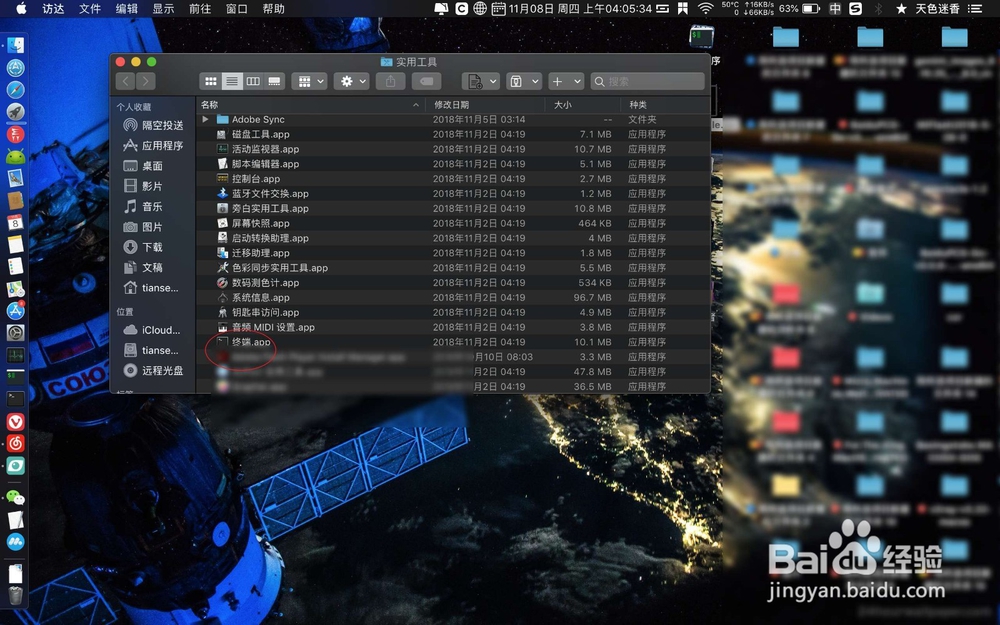Click the Edit Tags toolbar button
The width and height of the screenshot is (1000, 625).
pyautogui.click(x=427, y=81)
